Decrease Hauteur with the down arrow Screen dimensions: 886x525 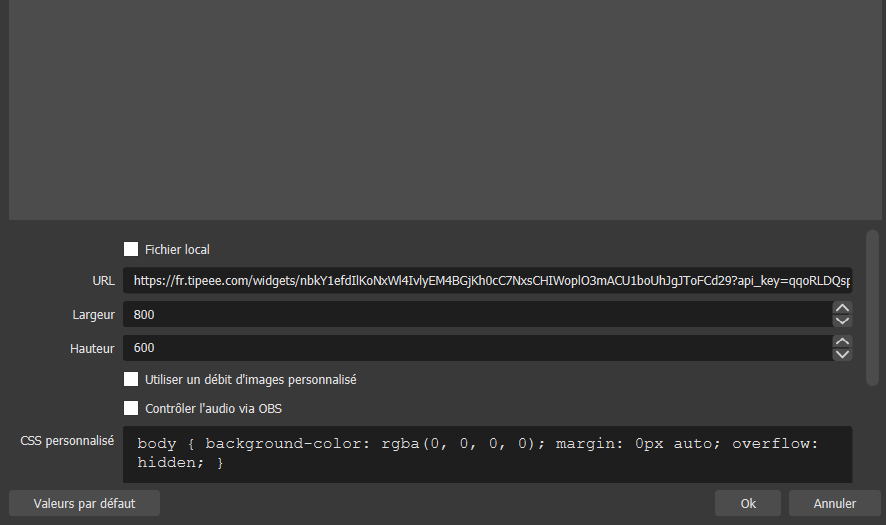tap(842, 355)
